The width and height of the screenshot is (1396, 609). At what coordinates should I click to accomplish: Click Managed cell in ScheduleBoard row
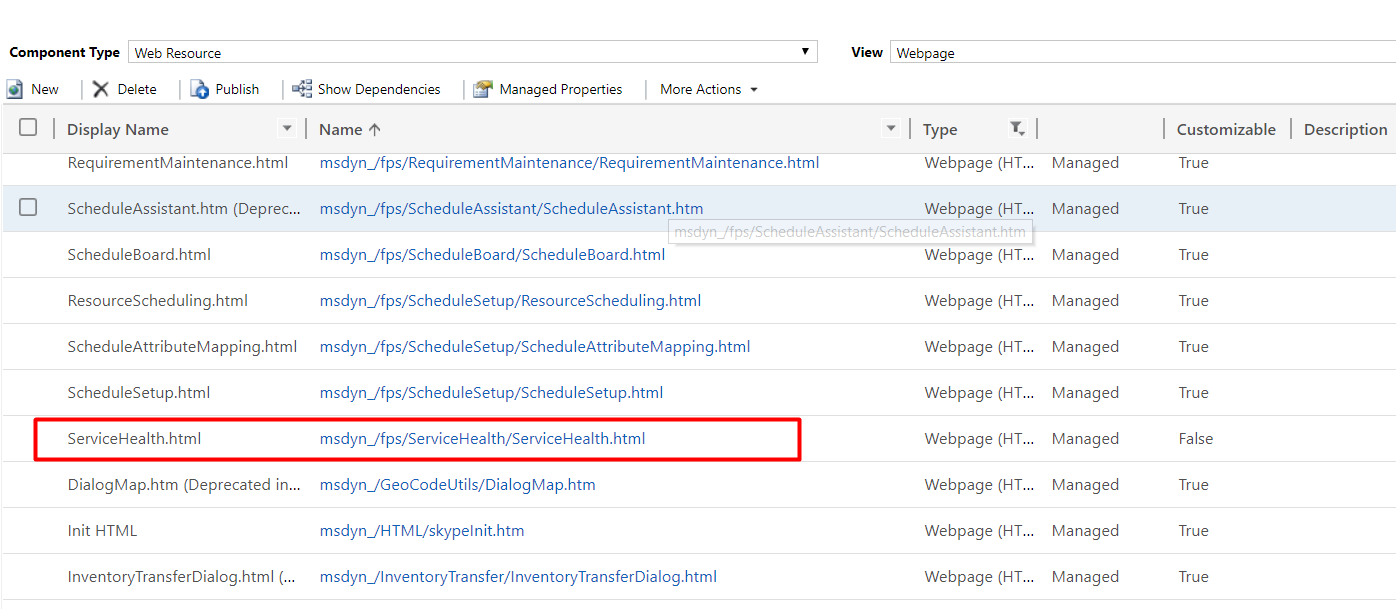1085,254
